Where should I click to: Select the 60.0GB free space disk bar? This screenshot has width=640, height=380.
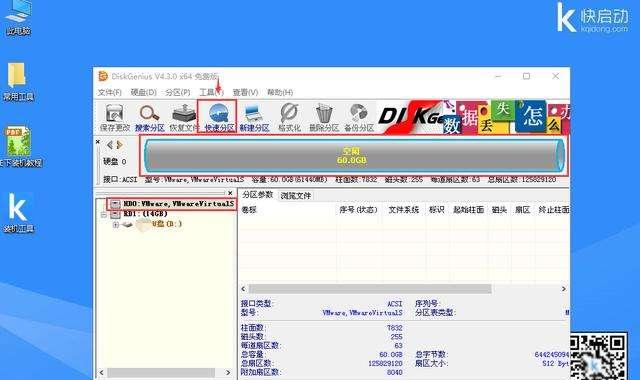[354, 156]
